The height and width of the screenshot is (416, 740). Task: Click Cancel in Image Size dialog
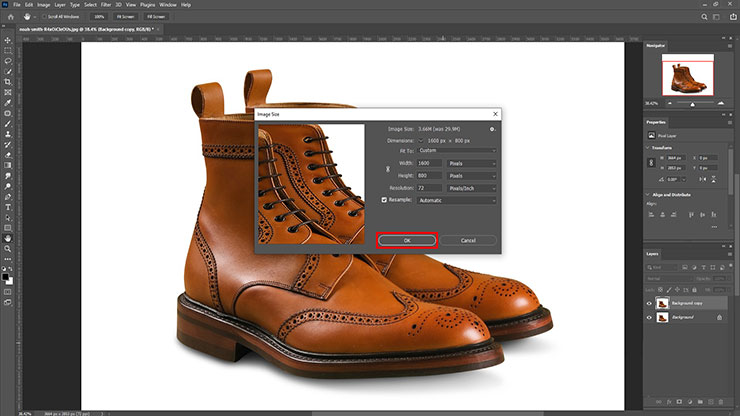click(467, 240)
